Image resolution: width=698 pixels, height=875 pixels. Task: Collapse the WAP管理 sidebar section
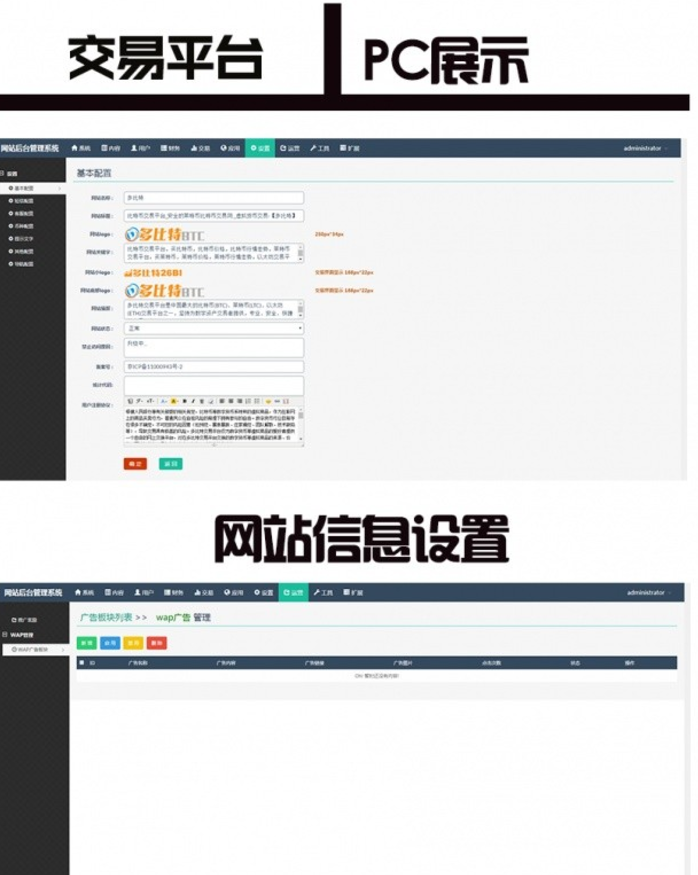click(18, 635)
